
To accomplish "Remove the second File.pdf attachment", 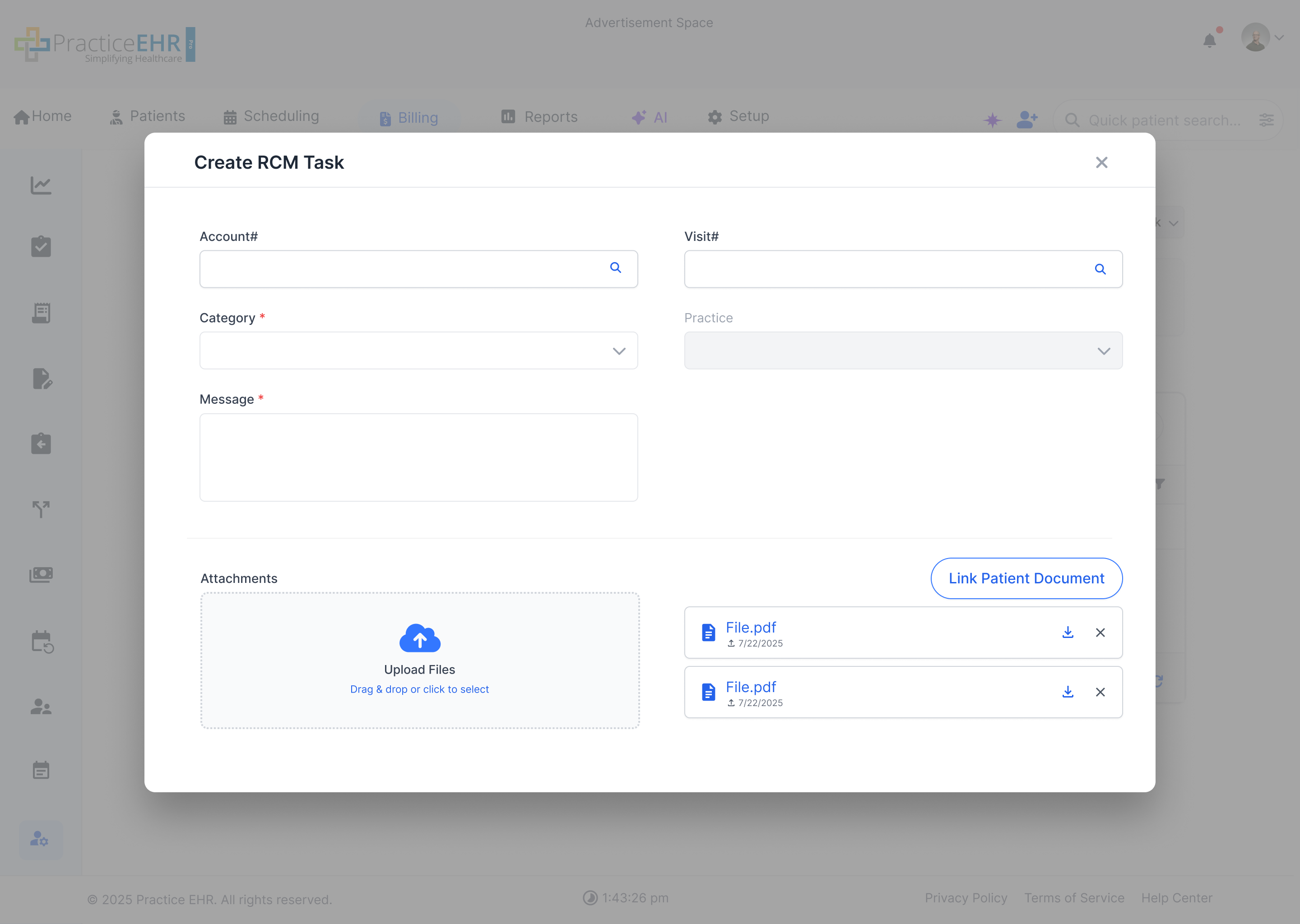I will [1100, 692].
